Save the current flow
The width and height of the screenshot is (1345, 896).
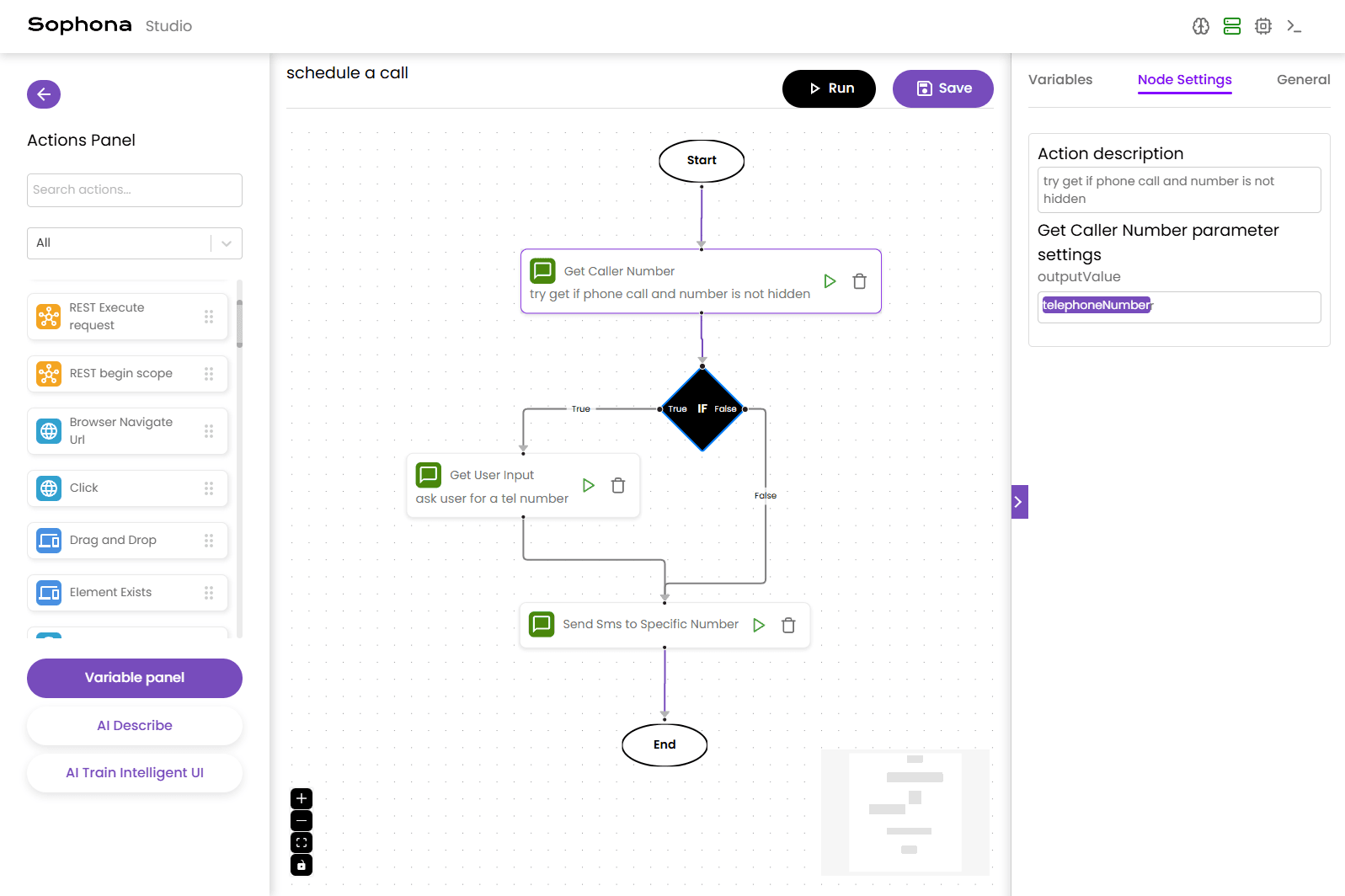[943, 88]
